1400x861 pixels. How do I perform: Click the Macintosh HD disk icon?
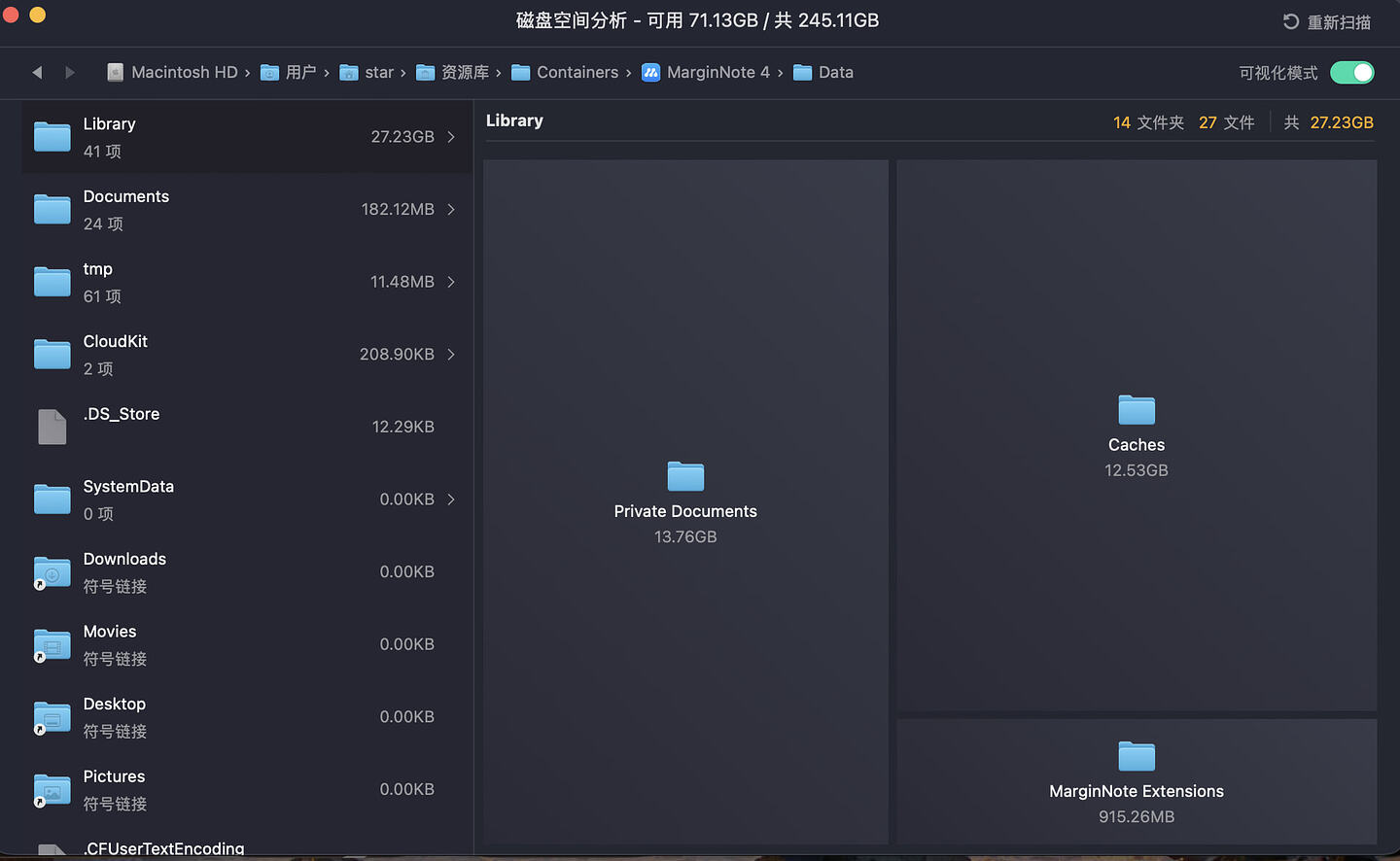(x=116, y=72)
